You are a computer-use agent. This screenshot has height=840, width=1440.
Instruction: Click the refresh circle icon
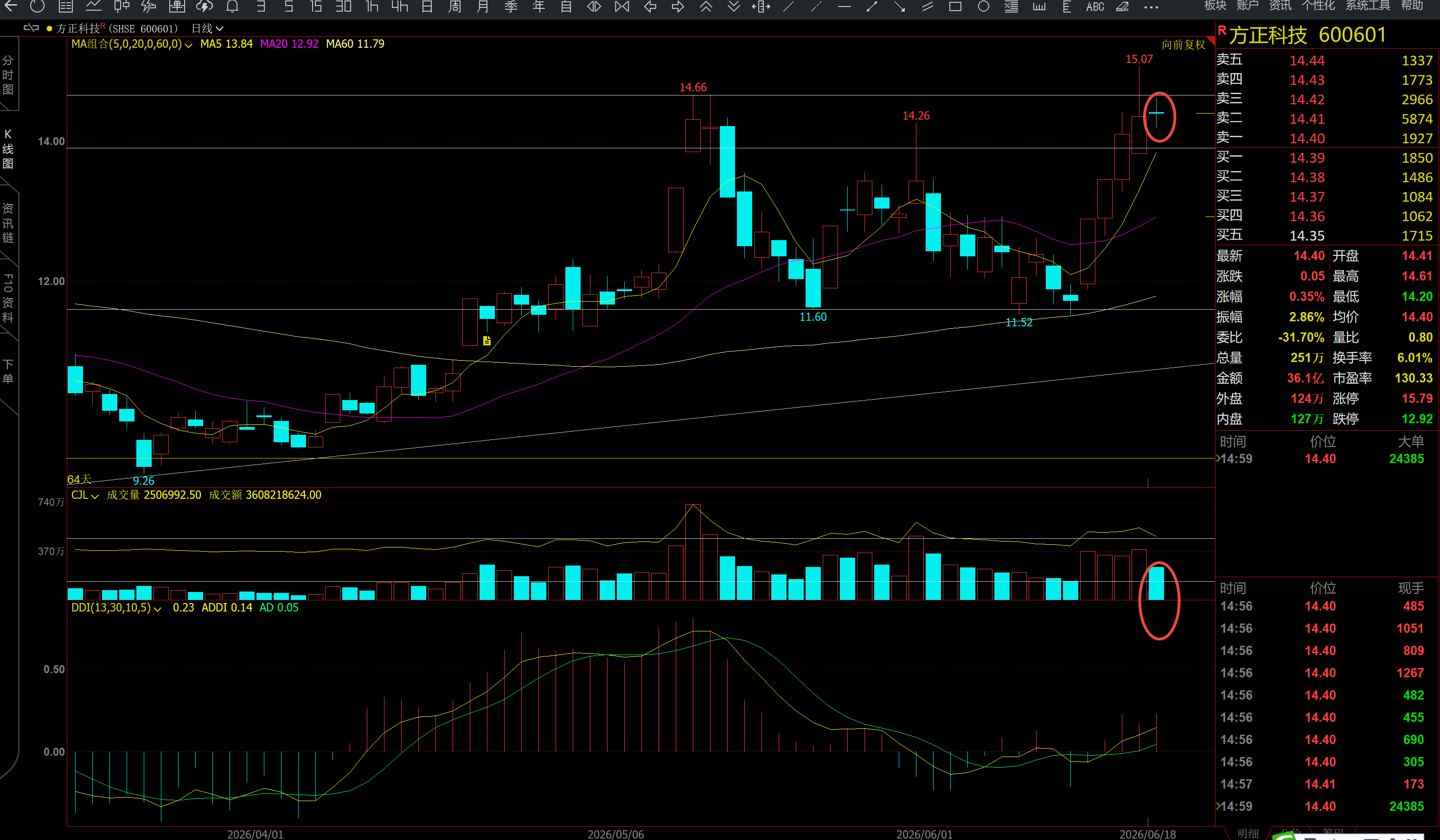pyautogui.click(x=37, y=6)
